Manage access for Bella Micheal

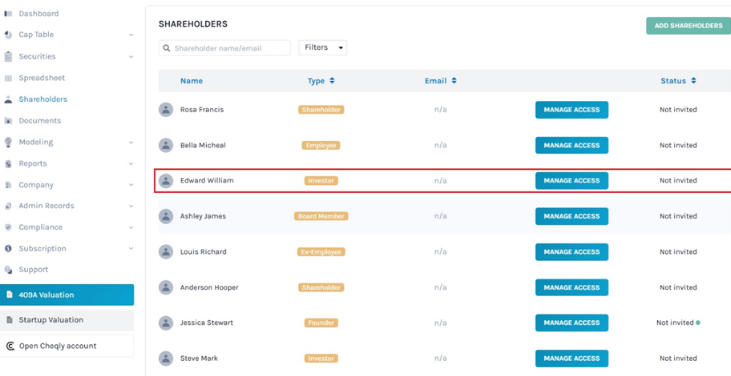[572, 145]
